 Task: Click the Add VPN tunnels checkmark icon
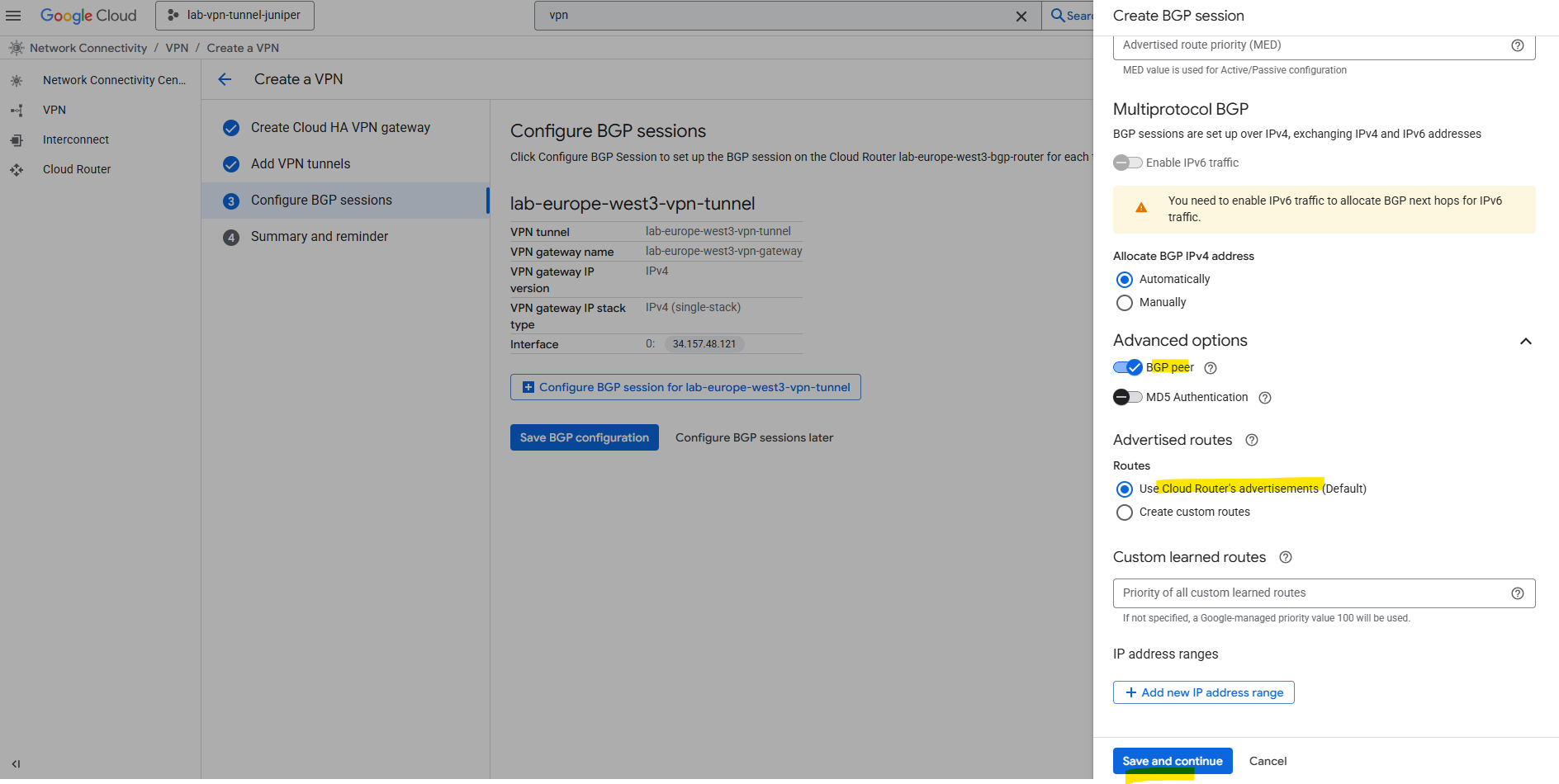click(231, 164)
